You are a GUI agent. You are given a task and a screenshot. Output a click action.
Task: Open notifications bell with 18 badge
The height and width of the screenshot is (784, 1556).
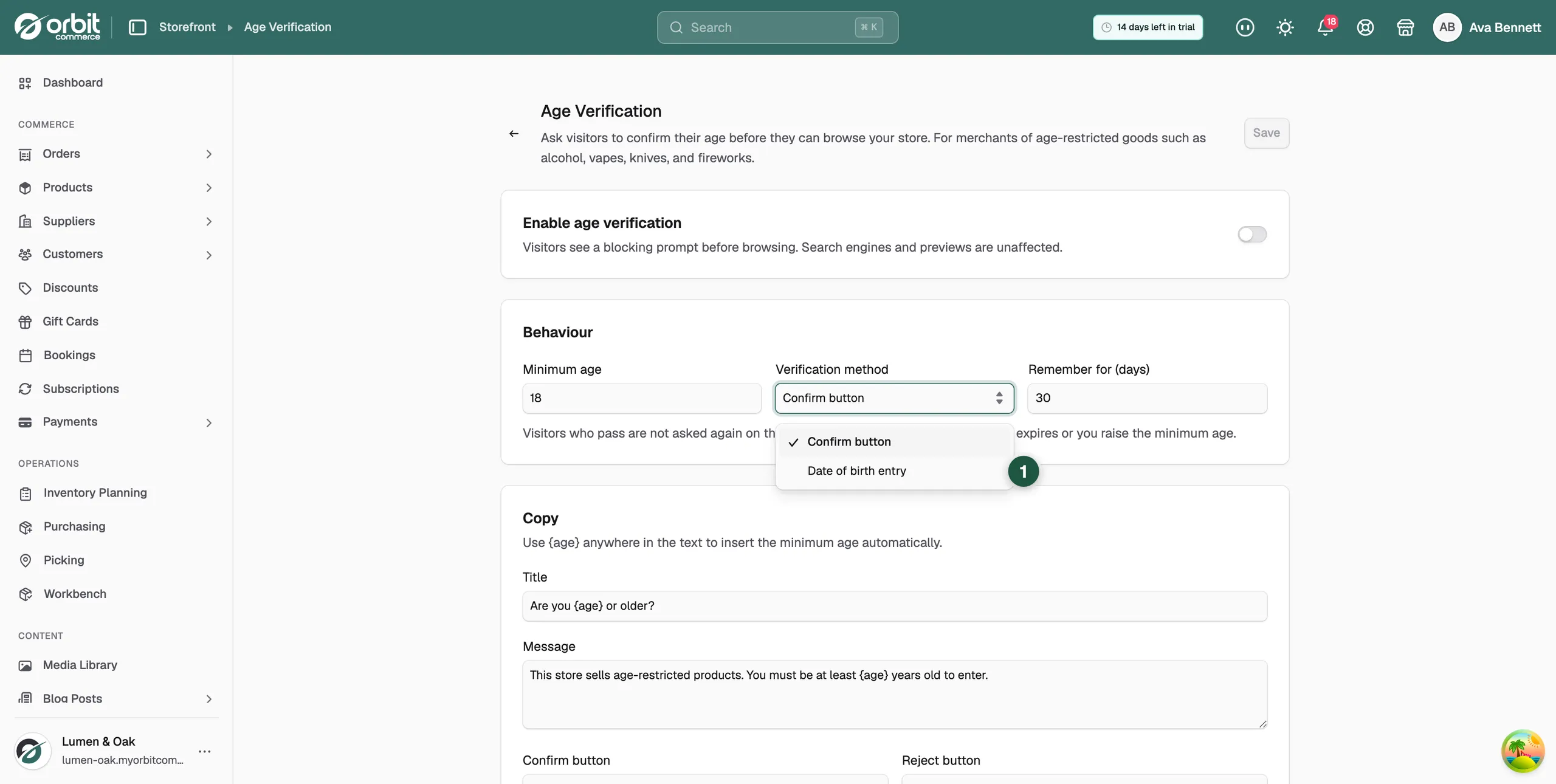pyautogui.click(x=1326, y=27)
